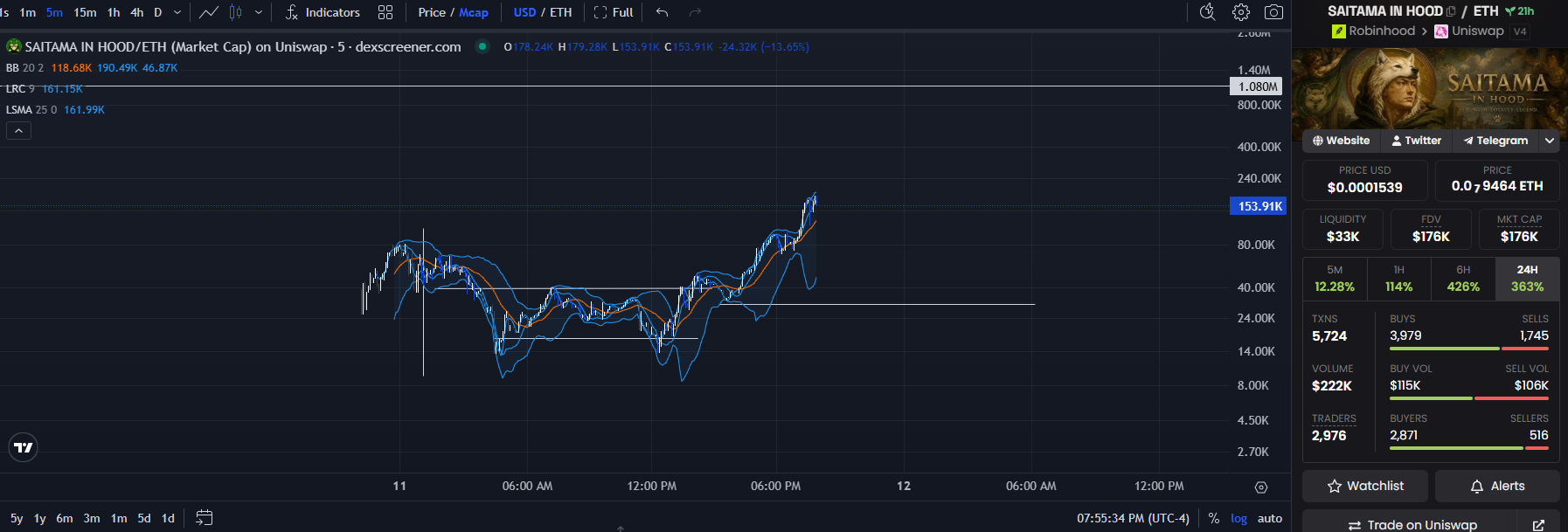Viewport: 1568px width, 532px height.
Task: Select the 1m timeframe in top toolbar
Action: pos(28,12)
